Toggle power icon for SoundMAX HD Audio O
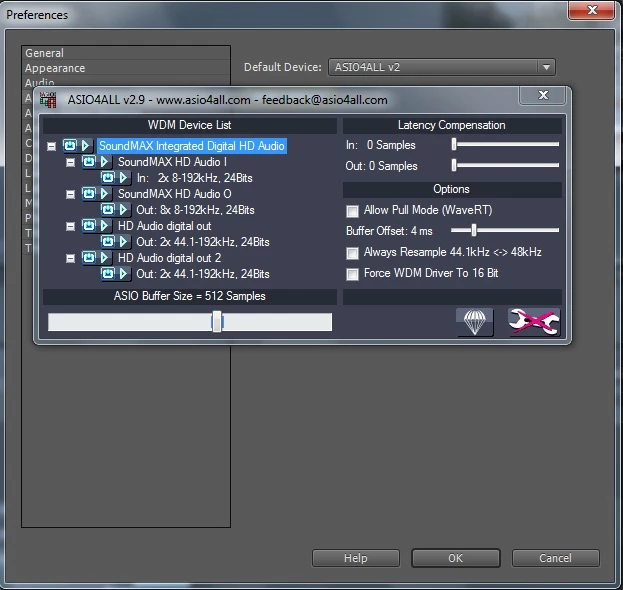The width and height of the screenshot is (623, 590). tap(89, 193)
